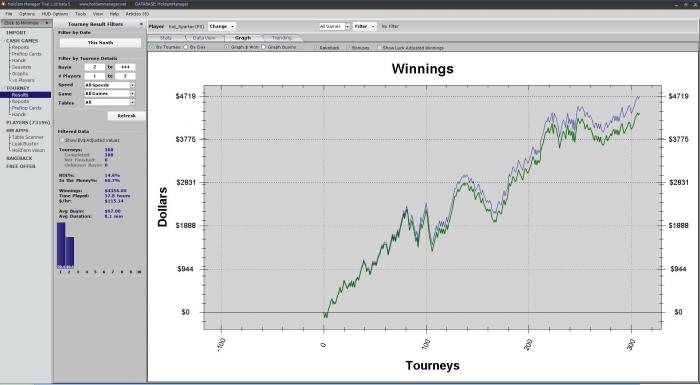This screenshot has height=385, width=700.
Task: Open the Tools menu
Action: coord(80,14)
